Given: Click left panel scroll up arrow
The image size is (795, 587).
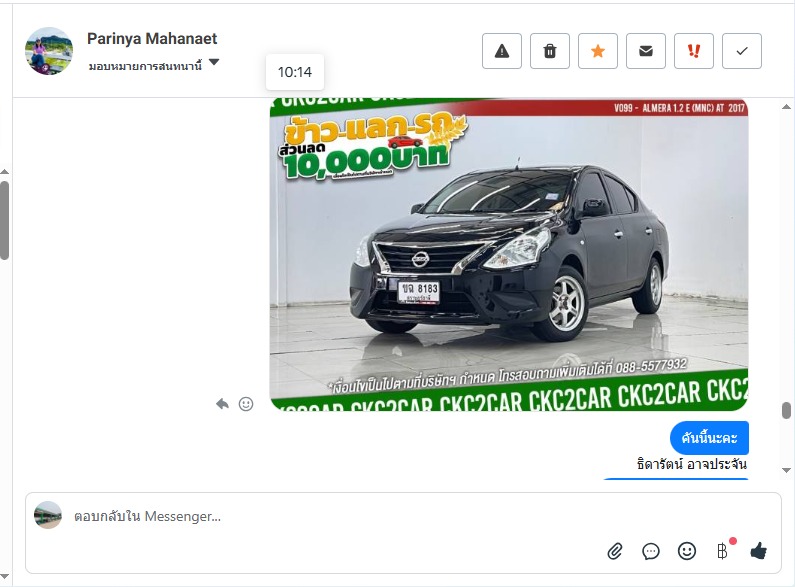Looking at the screenshot, I should (x=5, y=172).
